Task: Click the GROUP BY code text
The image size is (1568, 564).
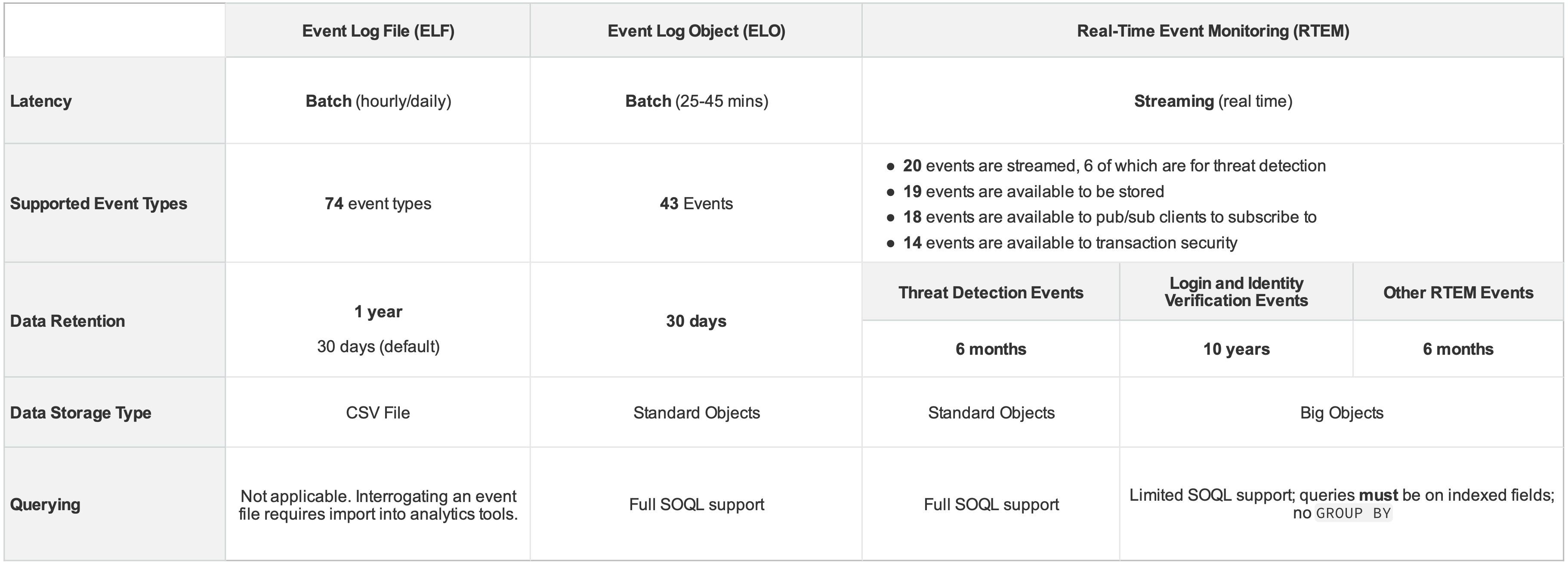Action: (x=1353, y=514)
